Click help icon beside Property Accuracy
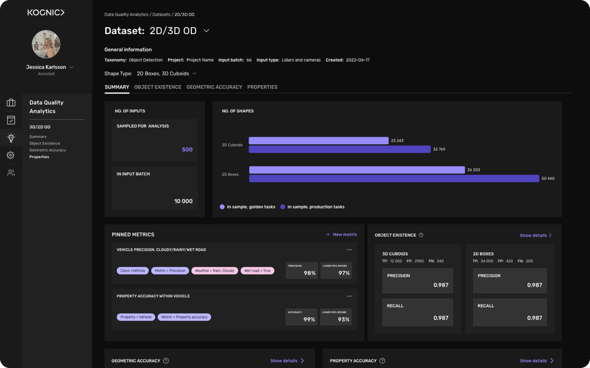 (x=382, y=360)
